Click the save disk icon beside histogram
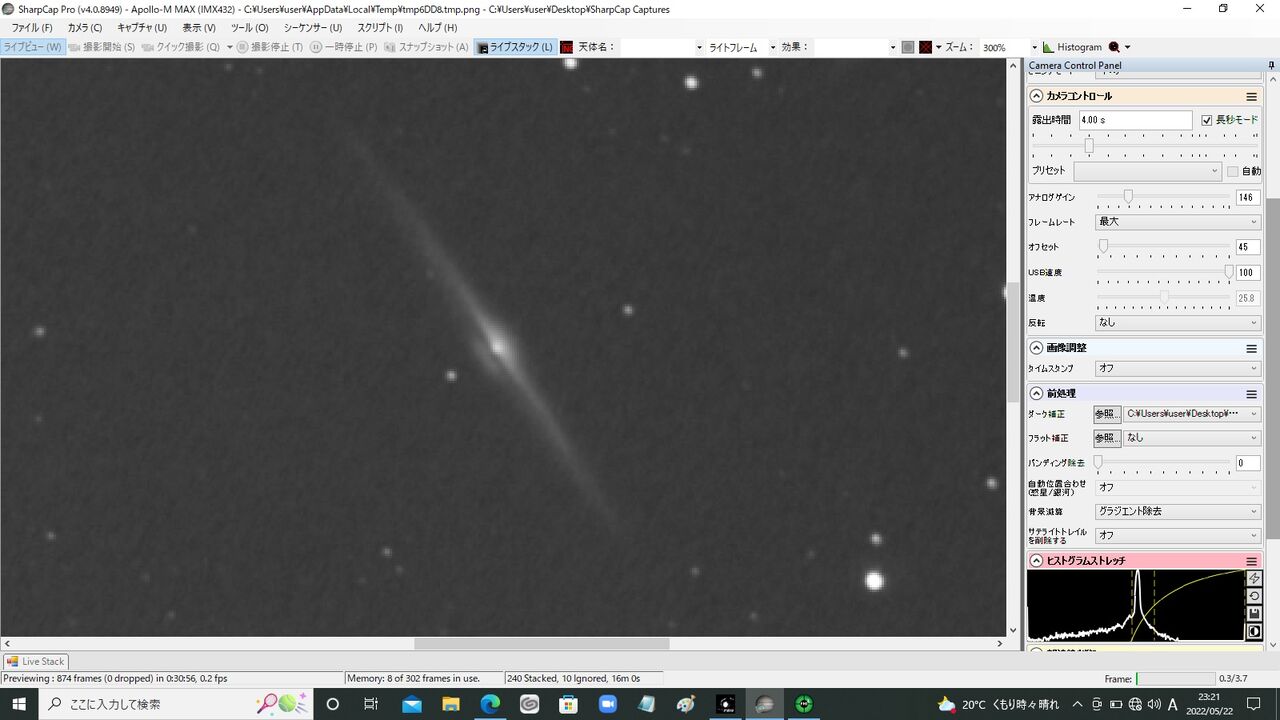 tap(1254, 614)
